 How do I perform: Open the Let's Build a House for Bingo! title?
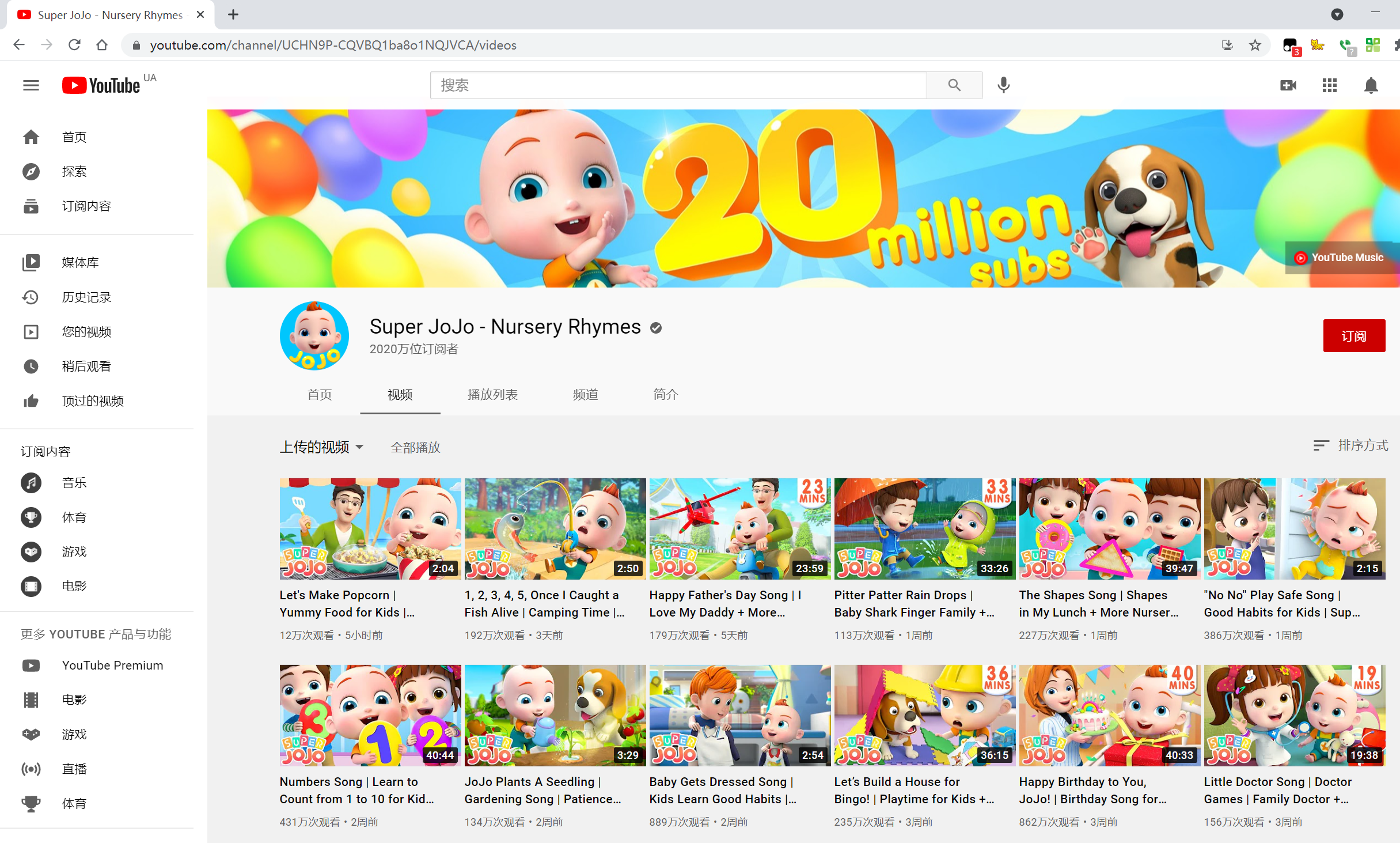coord(914,790)
